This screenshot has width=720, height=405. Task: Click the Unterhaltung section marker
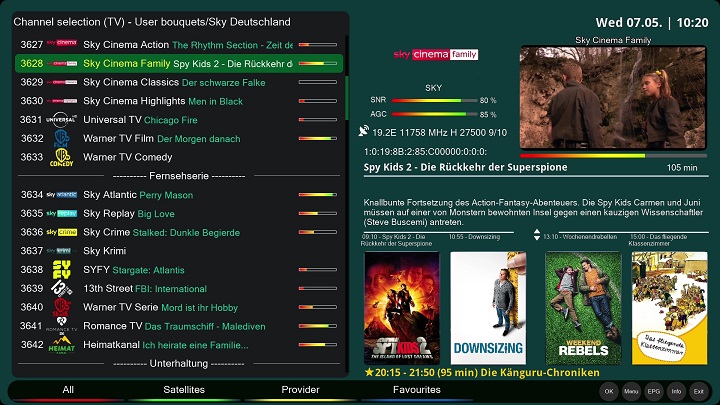179,364
